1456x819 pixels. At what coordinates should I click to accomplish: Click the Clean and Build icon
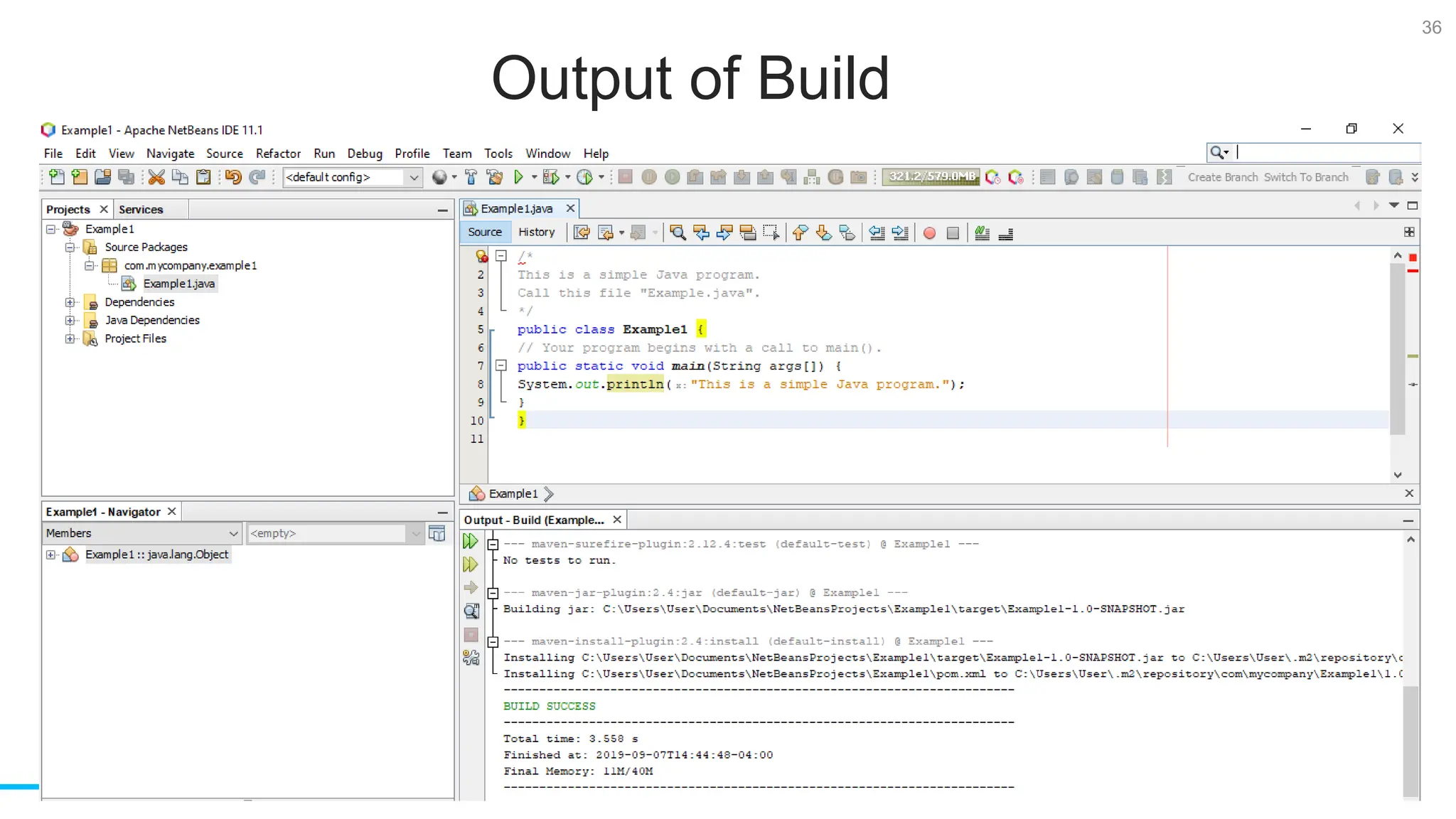[x=495, y=177]
